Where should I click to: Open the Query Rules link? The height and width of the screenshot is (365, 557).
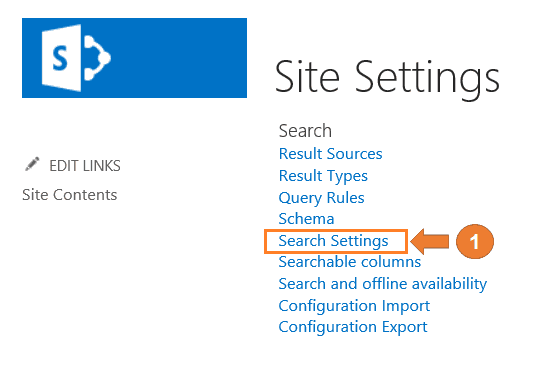pos(321,198)
